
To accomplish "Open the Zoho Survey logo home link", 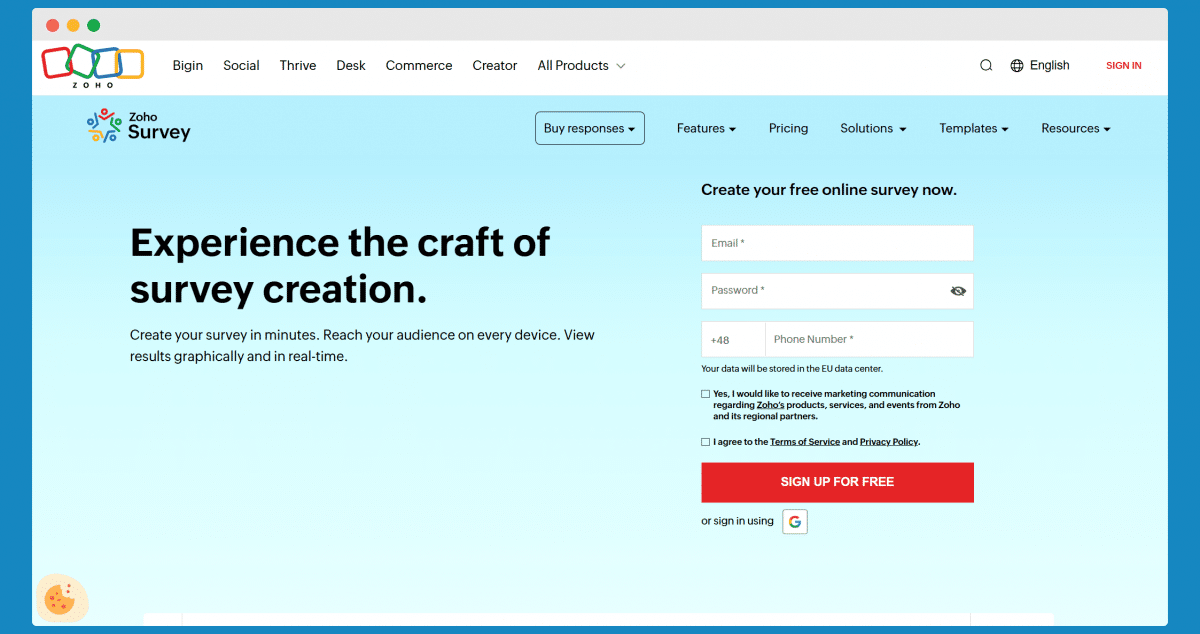I will [138, 126].
